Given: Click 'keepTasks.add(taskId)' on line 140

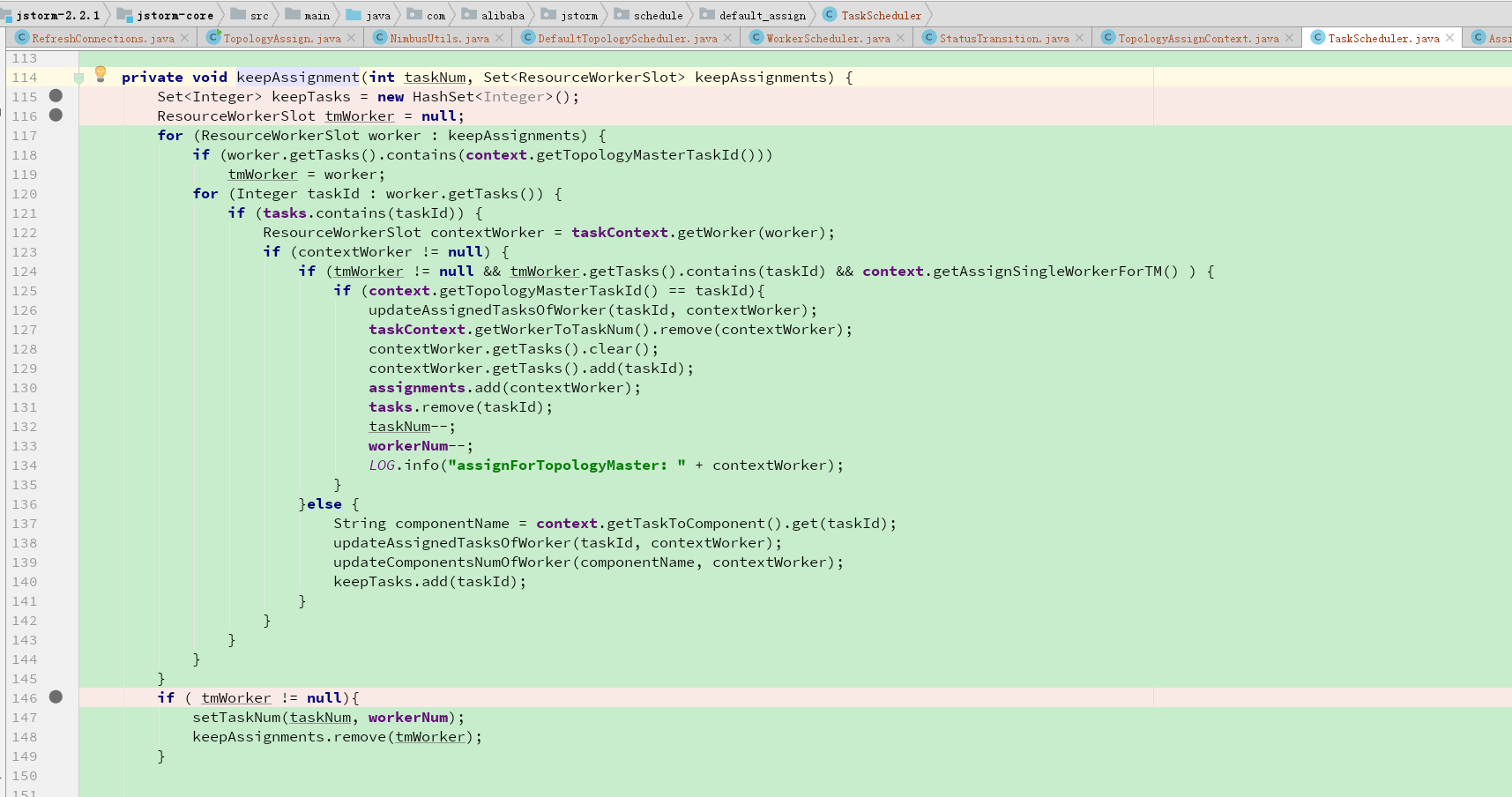Looking at the screenshot, I should tap(426, 581).
